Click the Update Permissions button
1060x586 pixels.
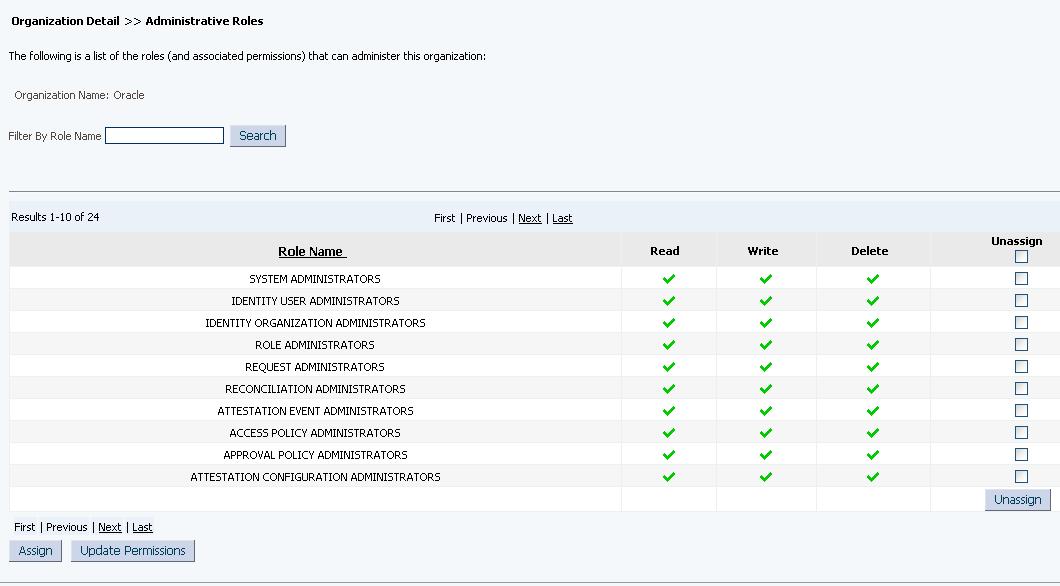pyautogui.click(x=132, y=551)
